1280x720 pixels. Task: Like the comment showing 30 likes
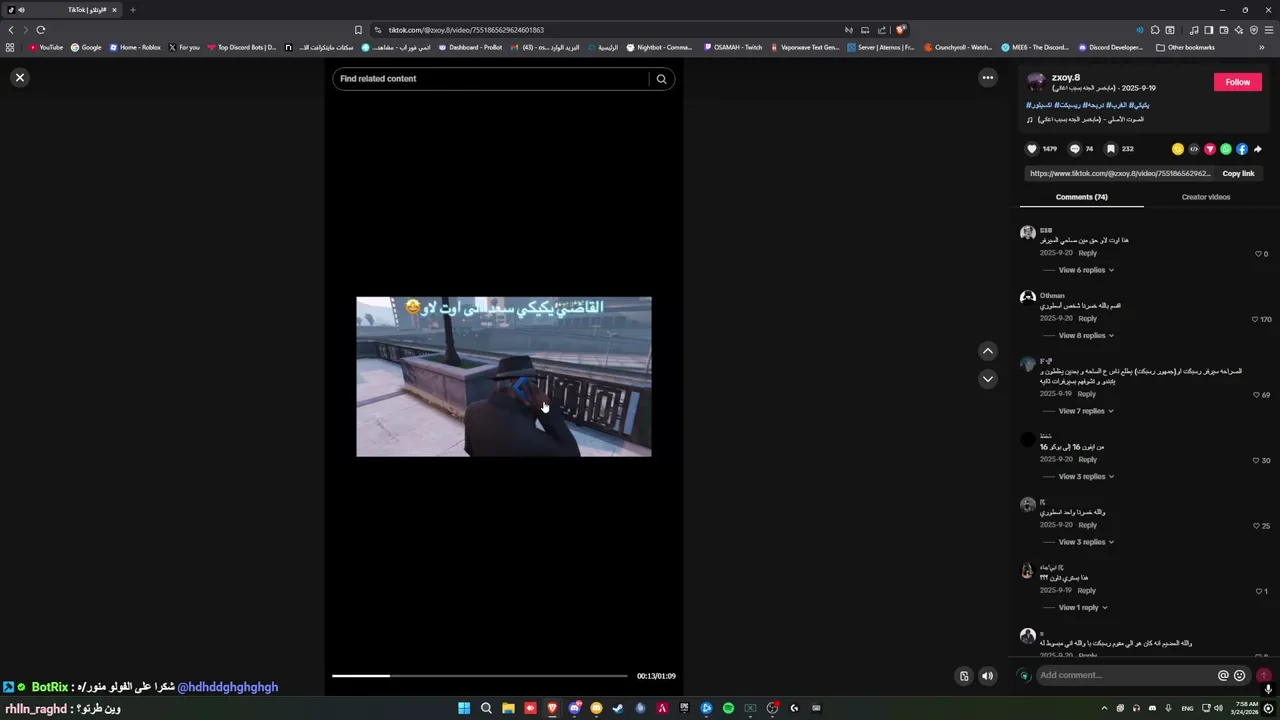coord(1257,461)
